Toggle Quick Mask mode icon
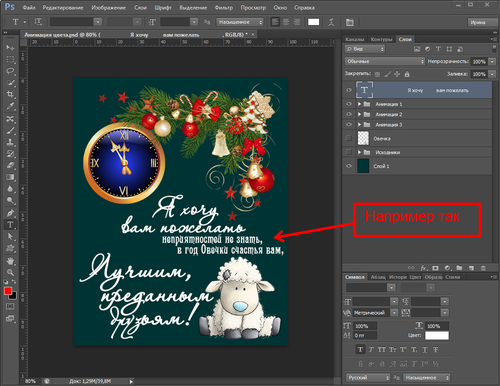Image resolution: width=500 pixels, height=386 pixels. point(10,306)
